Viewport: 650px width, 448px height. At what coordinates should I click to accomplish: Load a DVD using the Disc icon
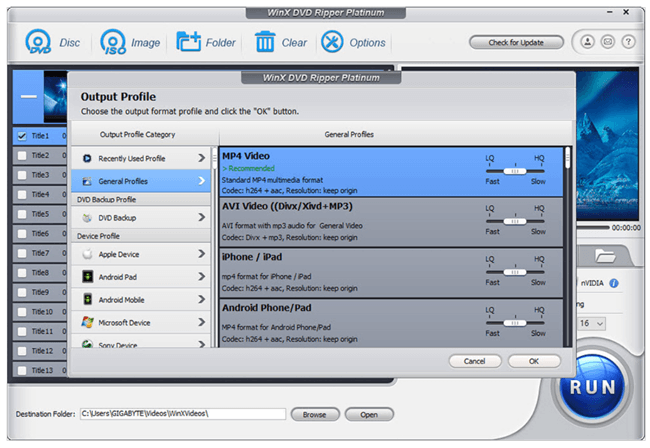[38, 42]
